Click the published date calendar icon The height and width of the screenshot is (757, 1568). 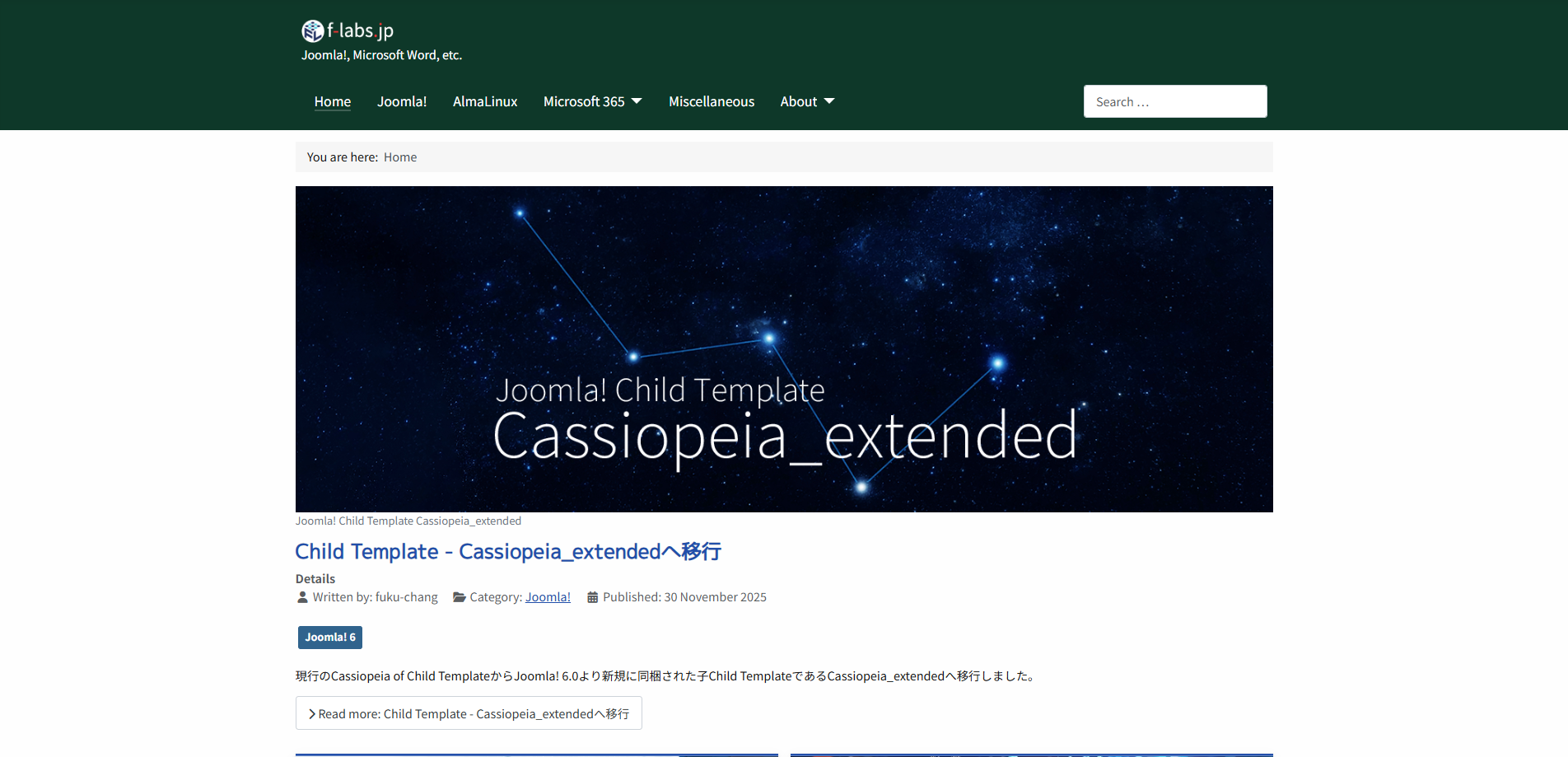click(592, 597)
